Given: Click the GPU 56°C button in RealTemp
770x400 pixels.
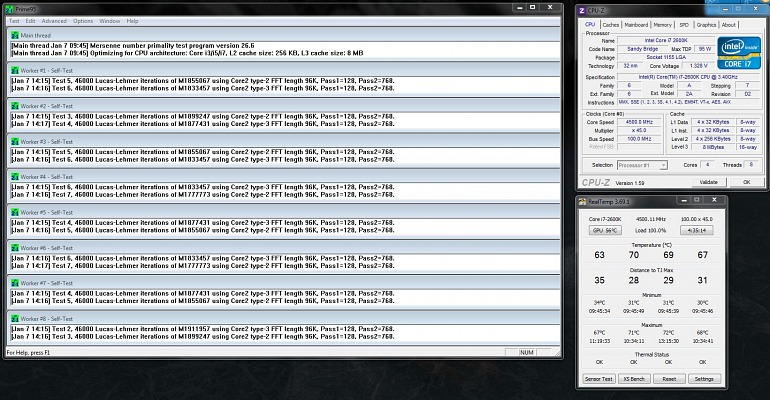Looking at the screenshot, I should pos(605,230).
